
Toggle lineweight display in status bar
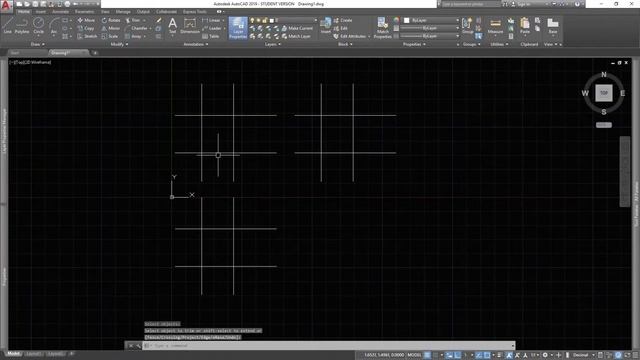499,355
